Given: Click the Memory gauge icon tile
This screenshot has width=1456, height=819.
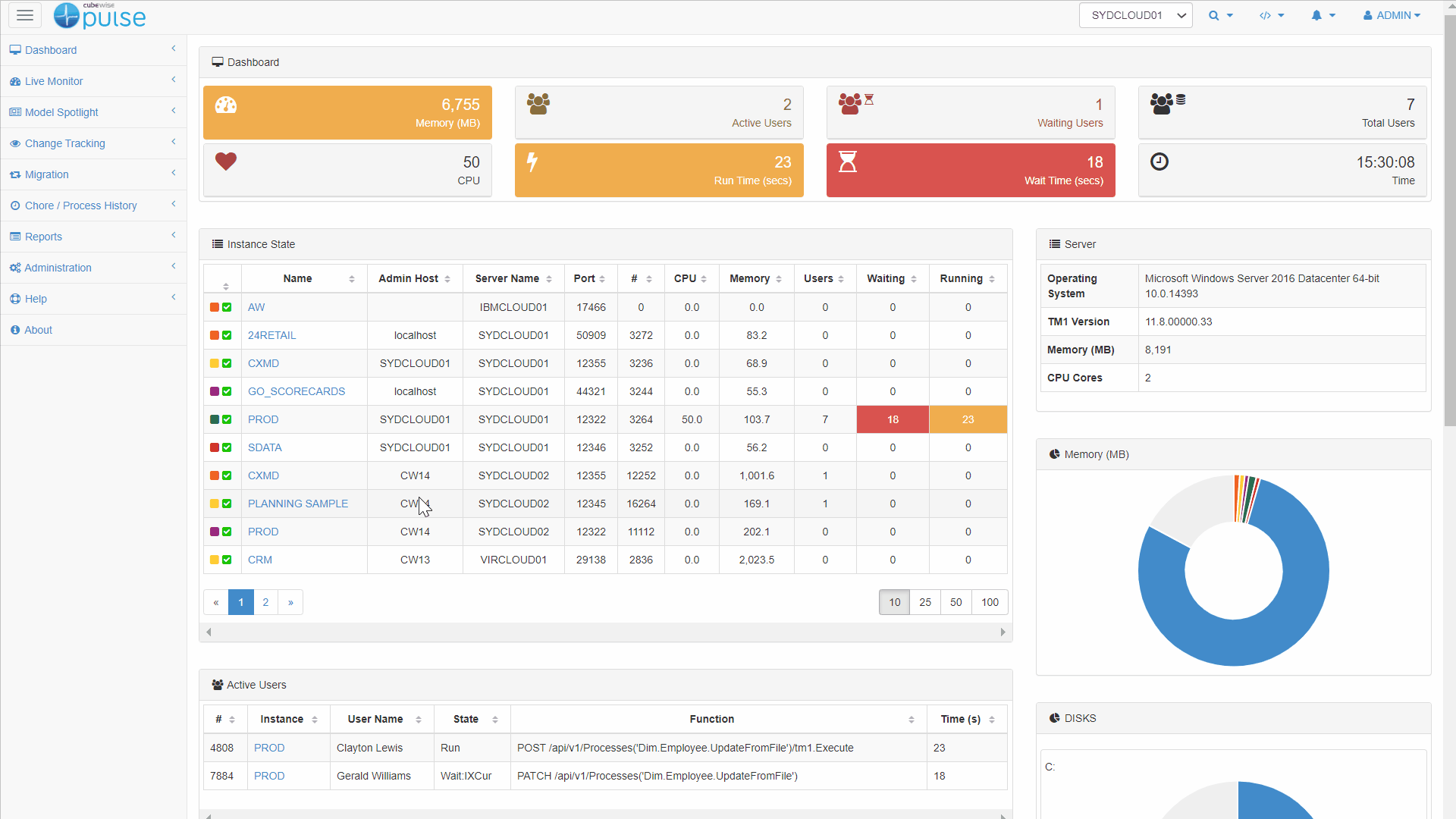Looking at the screenshot, I should [226, 105].
